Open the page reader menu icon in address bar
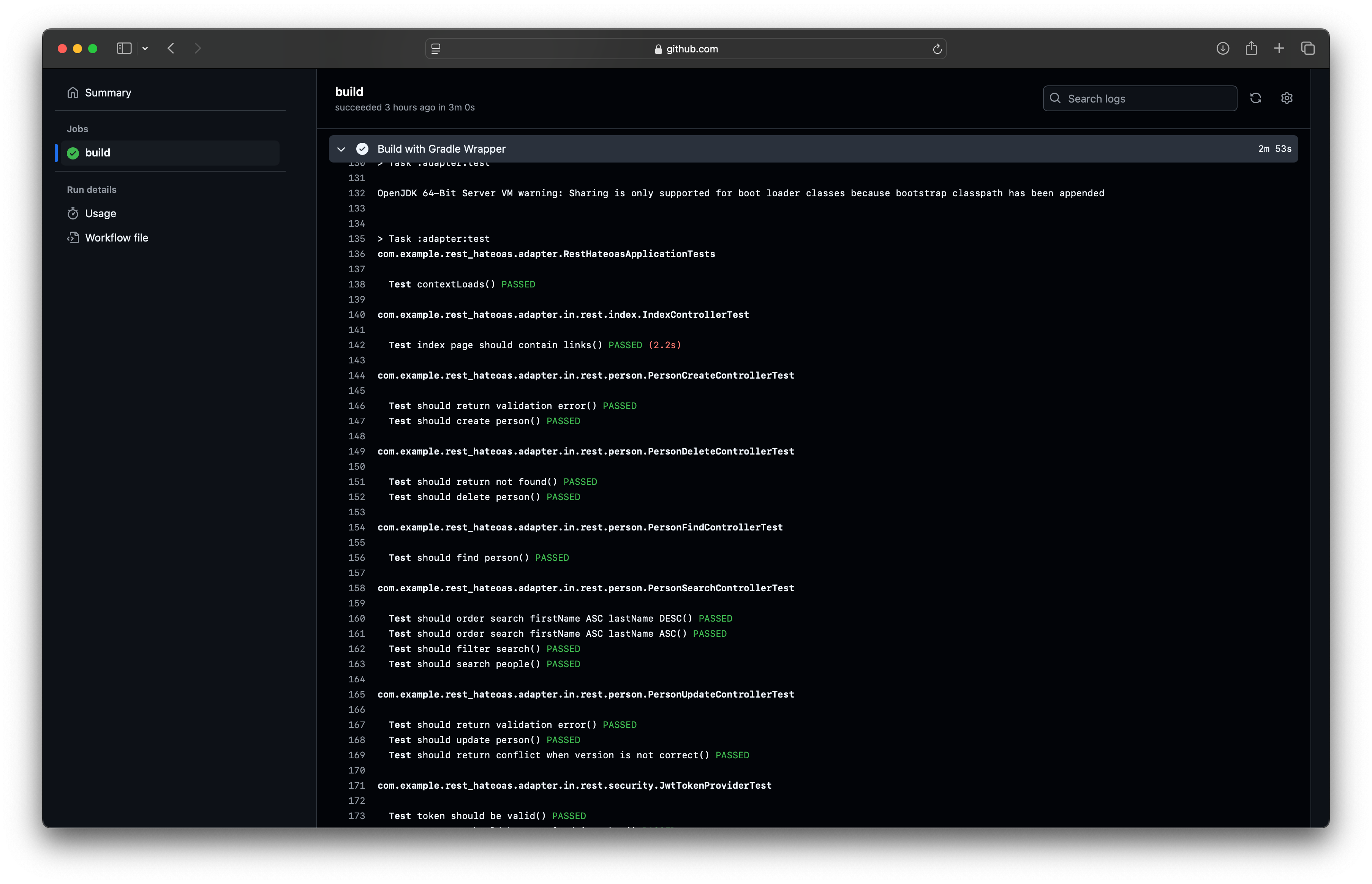Viewport: 1372px width, 884px height. pyautogui.click(x=436, y=49)
